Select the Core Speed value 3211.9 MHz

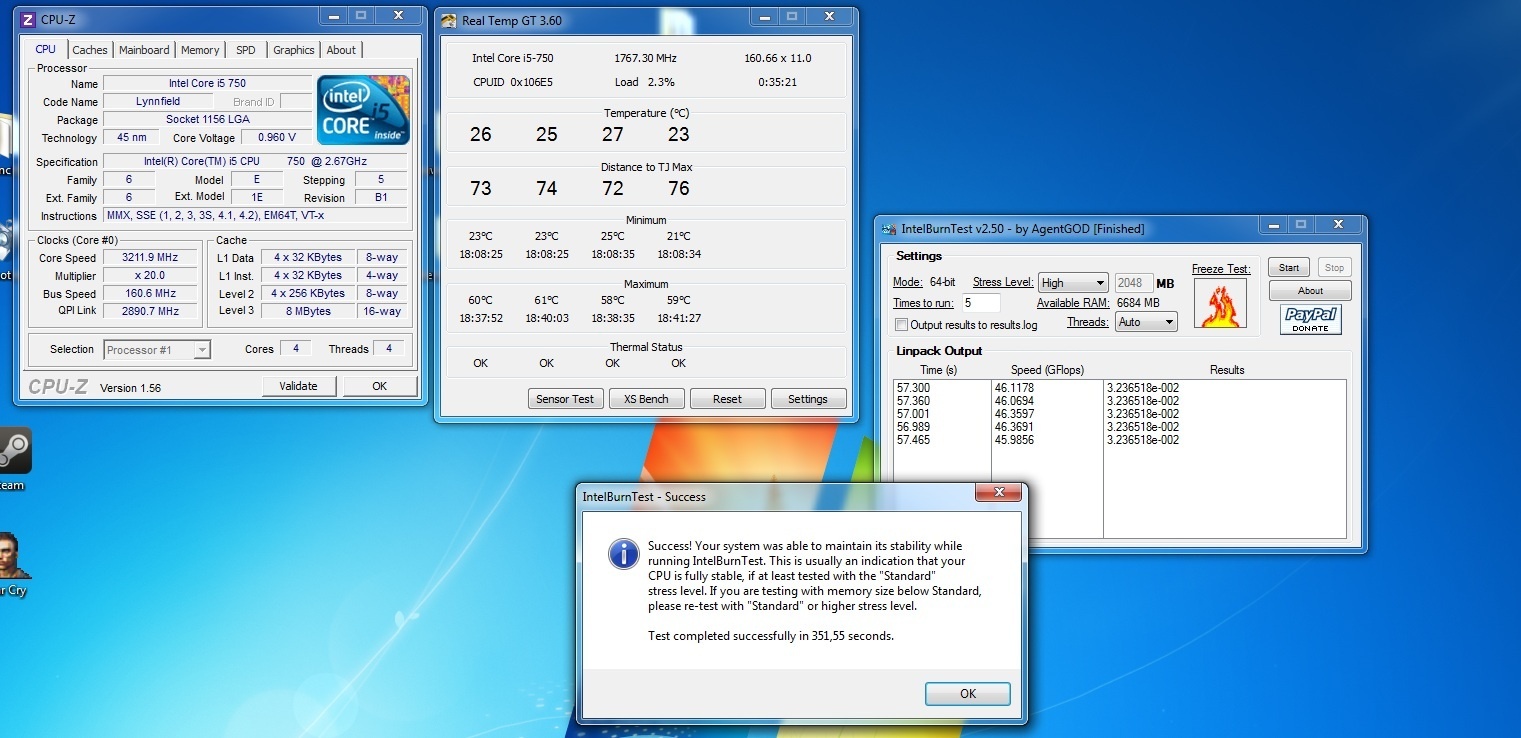tap(151, 258)
